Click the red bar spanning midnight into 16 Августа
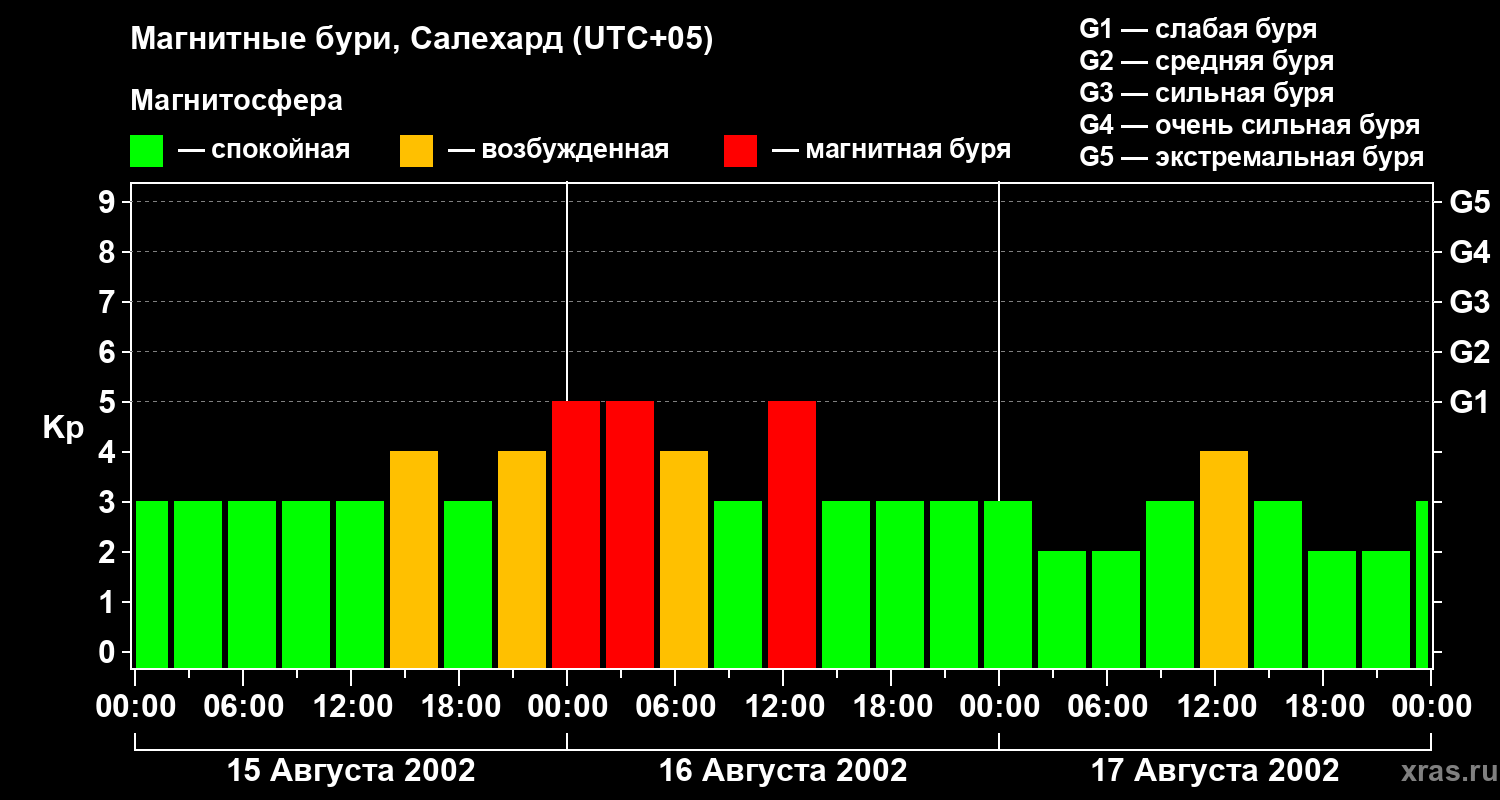 [x=576, y=534]
